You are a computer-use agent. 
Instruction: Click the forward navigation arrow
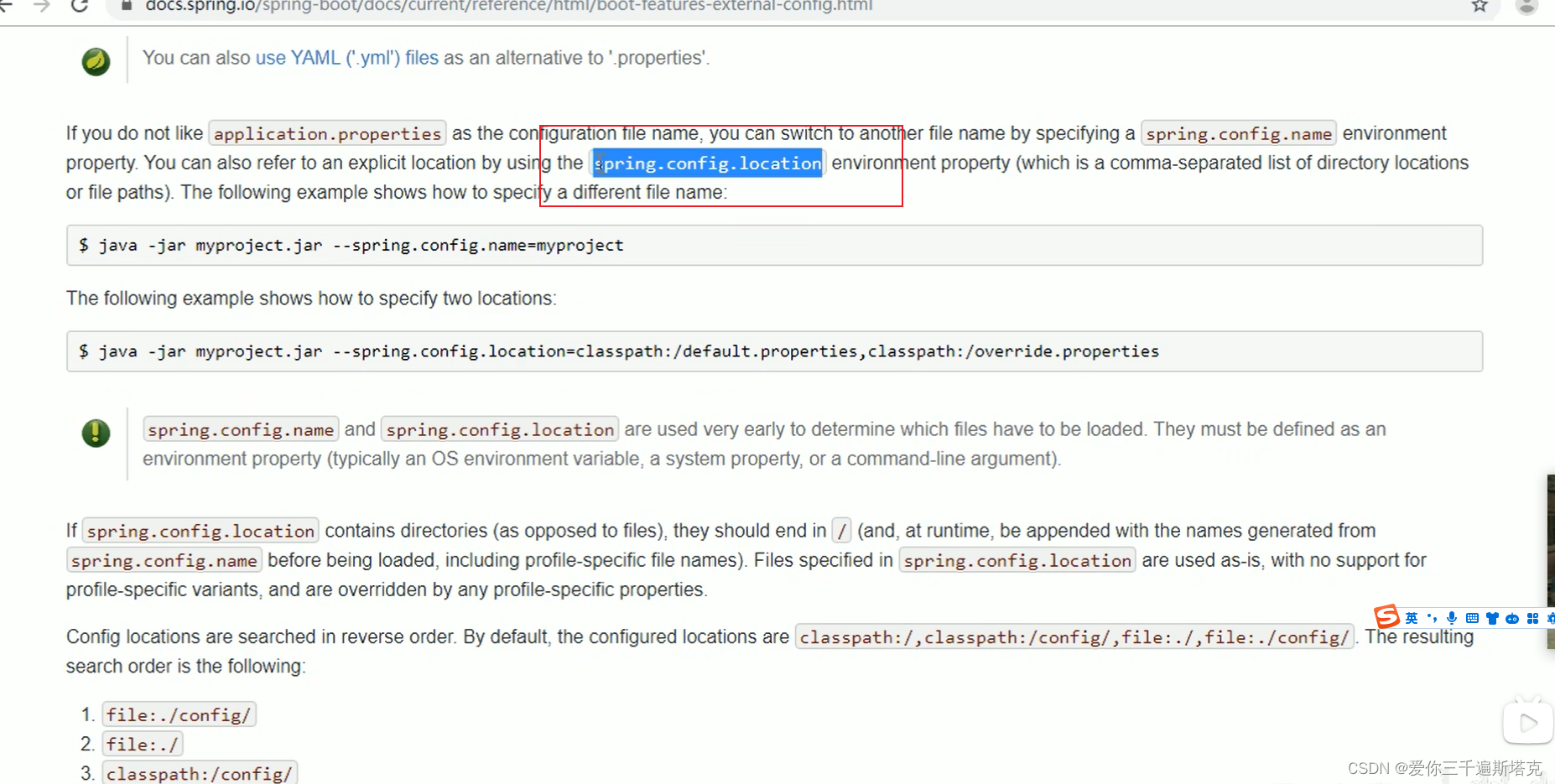point(42,4)
